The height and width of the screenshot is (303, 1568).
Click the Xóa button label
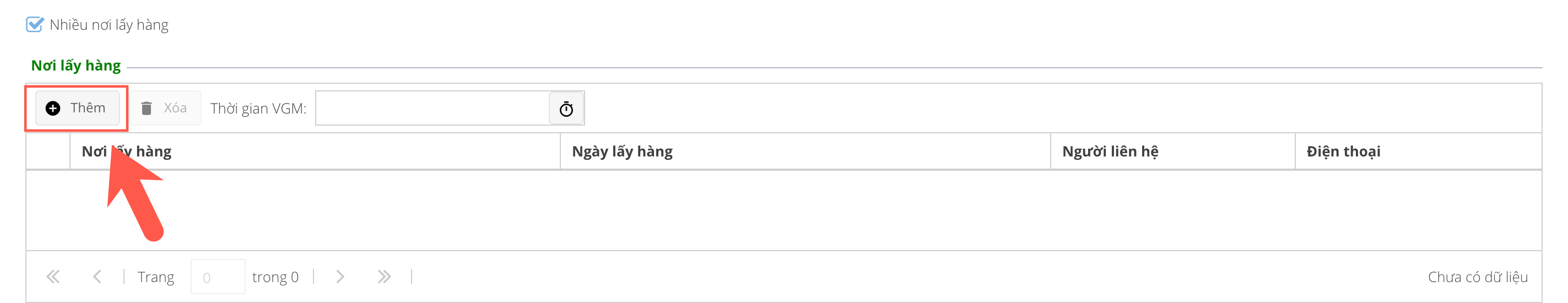click(x=175, y=109)
